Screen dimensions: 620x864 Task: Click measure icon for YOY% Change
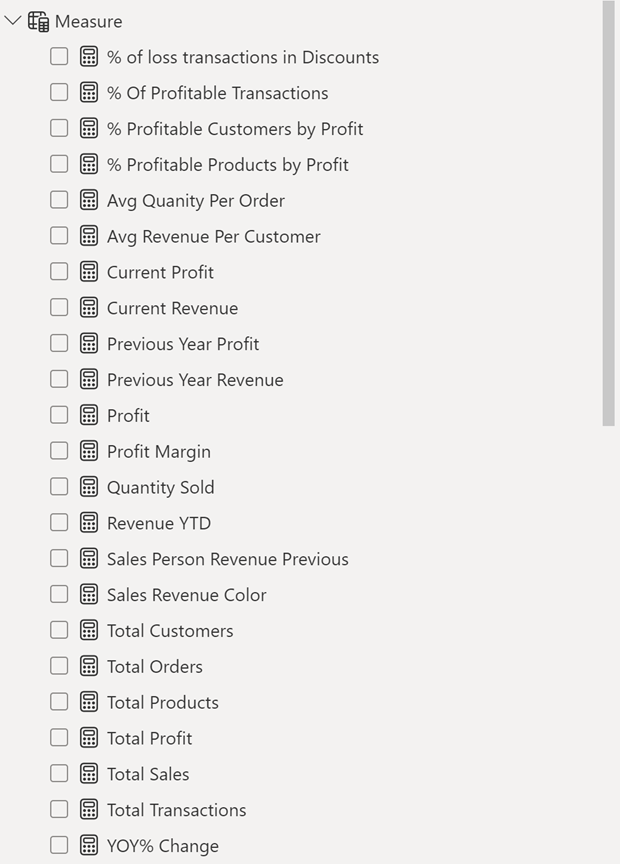[x=89, y=845]
